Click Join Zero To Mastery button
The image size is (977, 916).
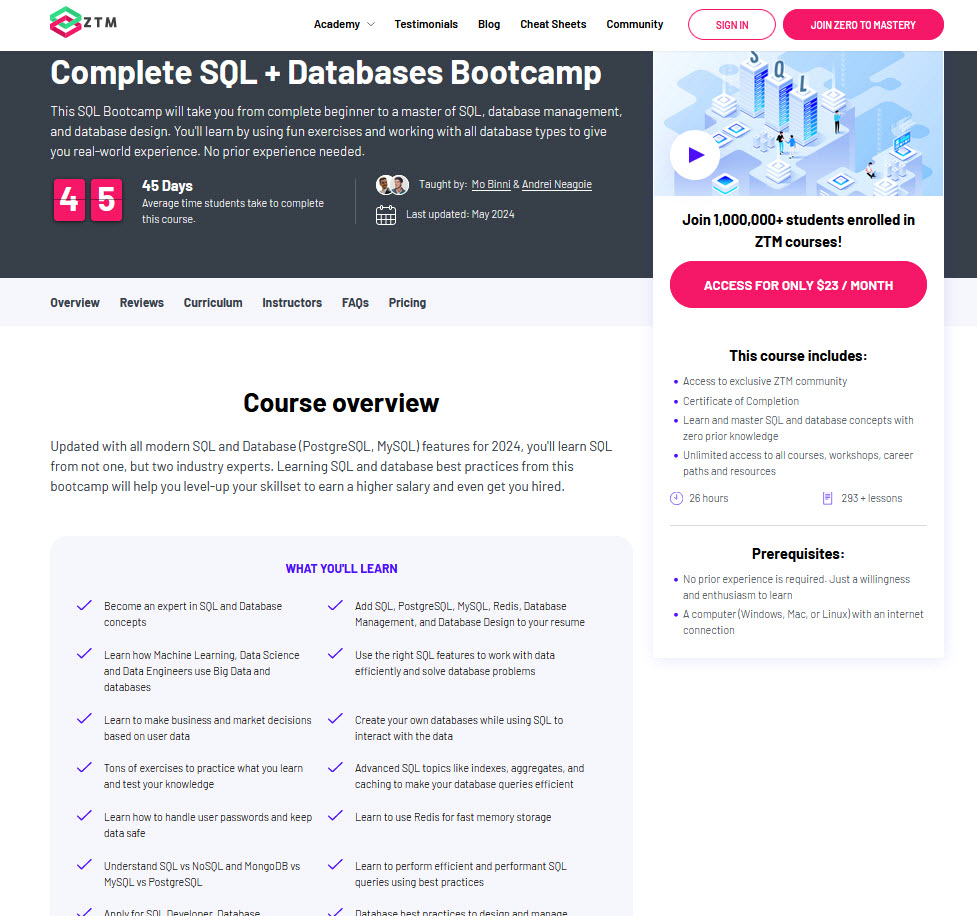(863, 25)
